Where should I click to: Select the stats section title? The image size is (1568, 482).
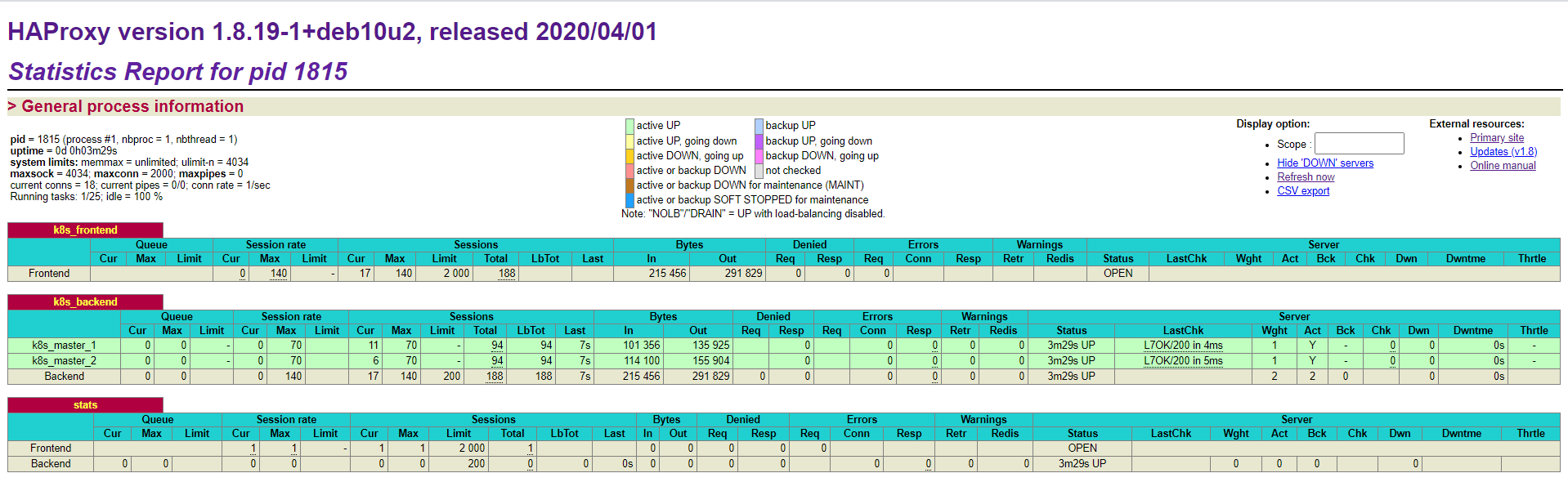pyautogui.click(x=85, y=405)
